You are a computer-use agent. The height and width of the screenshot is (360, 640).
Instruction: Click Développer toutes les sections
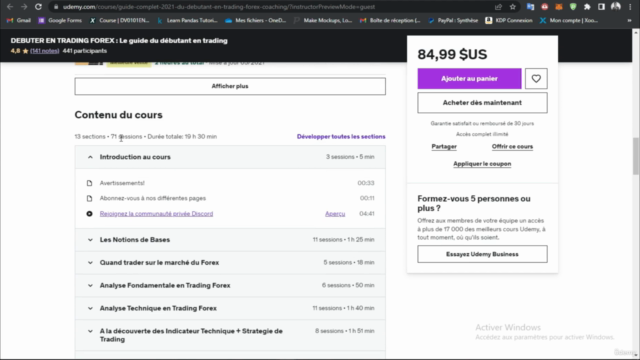point(341,136)
